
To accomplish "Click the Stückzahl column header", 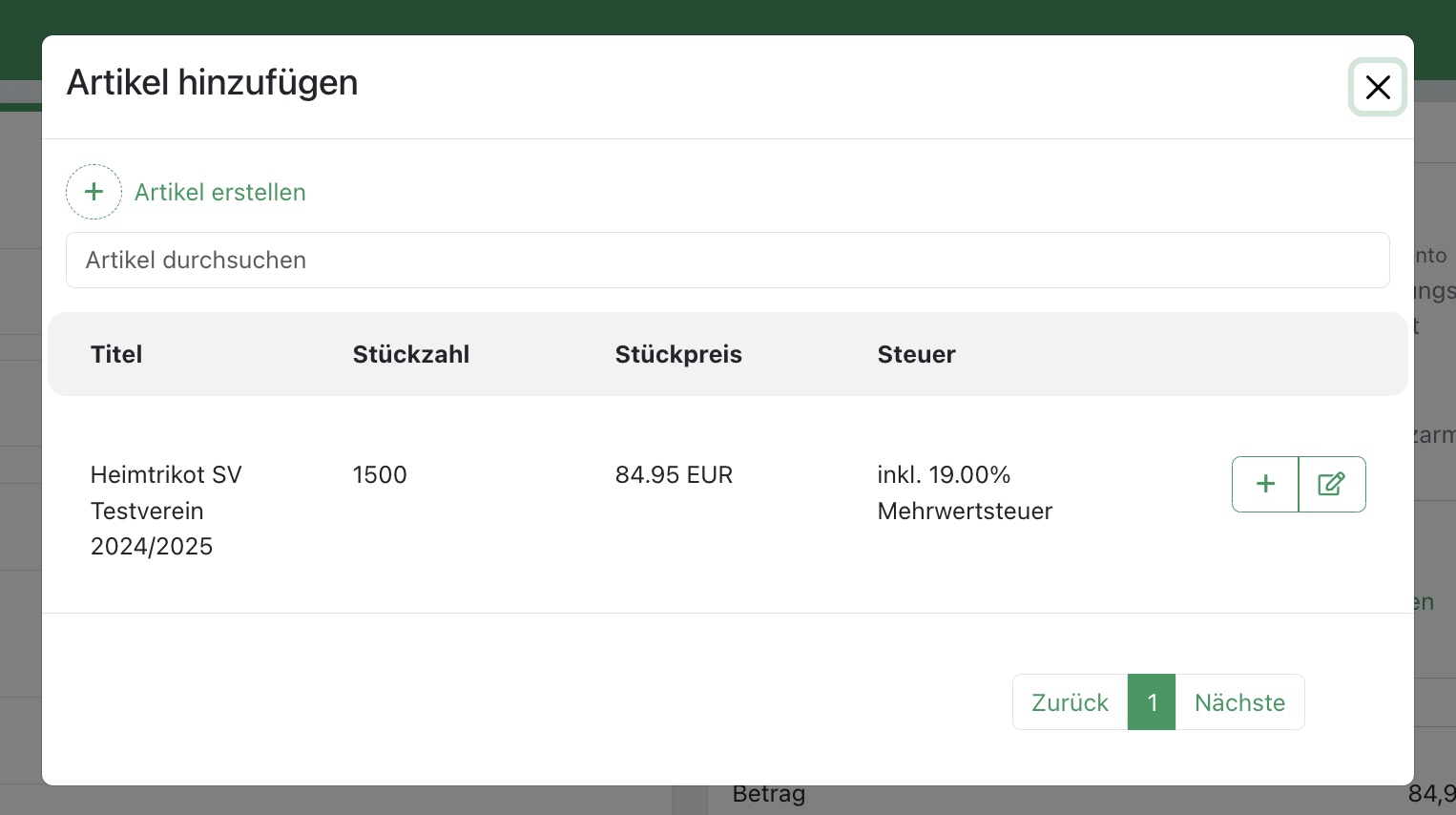I will point(411,355).
